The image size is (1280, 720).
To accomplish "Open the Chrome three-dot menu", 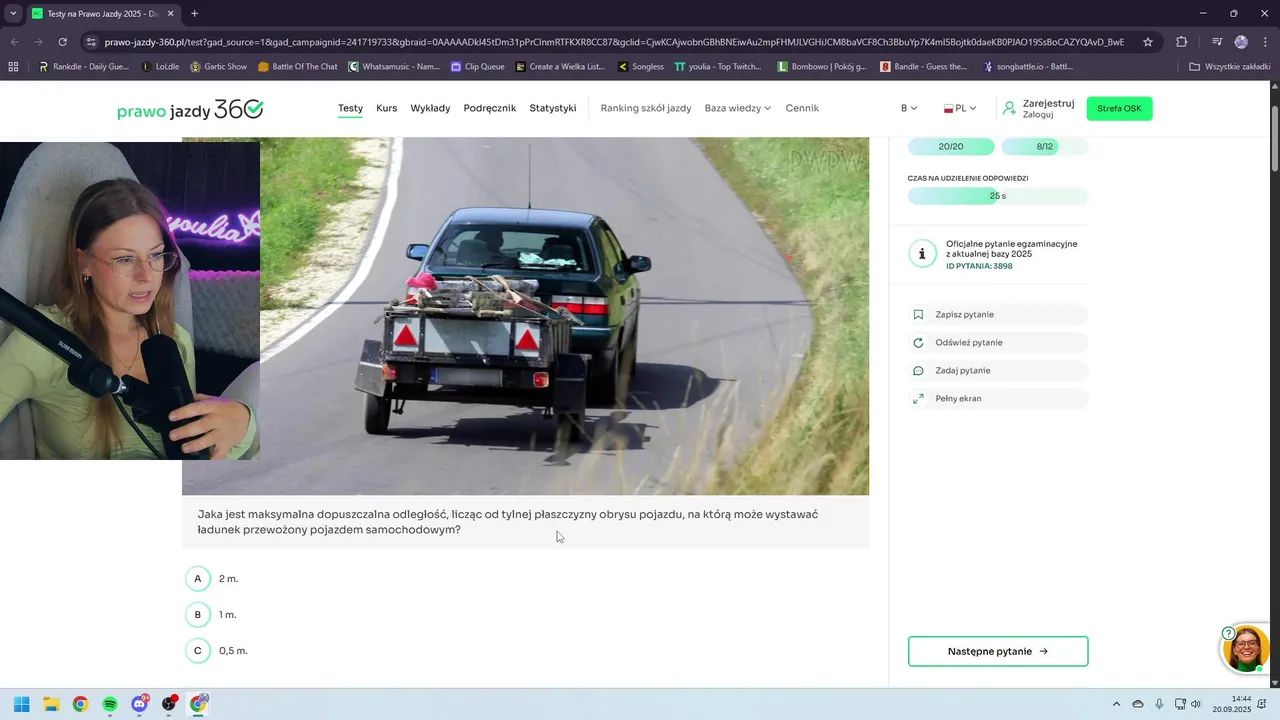I will click(1264, 42).
